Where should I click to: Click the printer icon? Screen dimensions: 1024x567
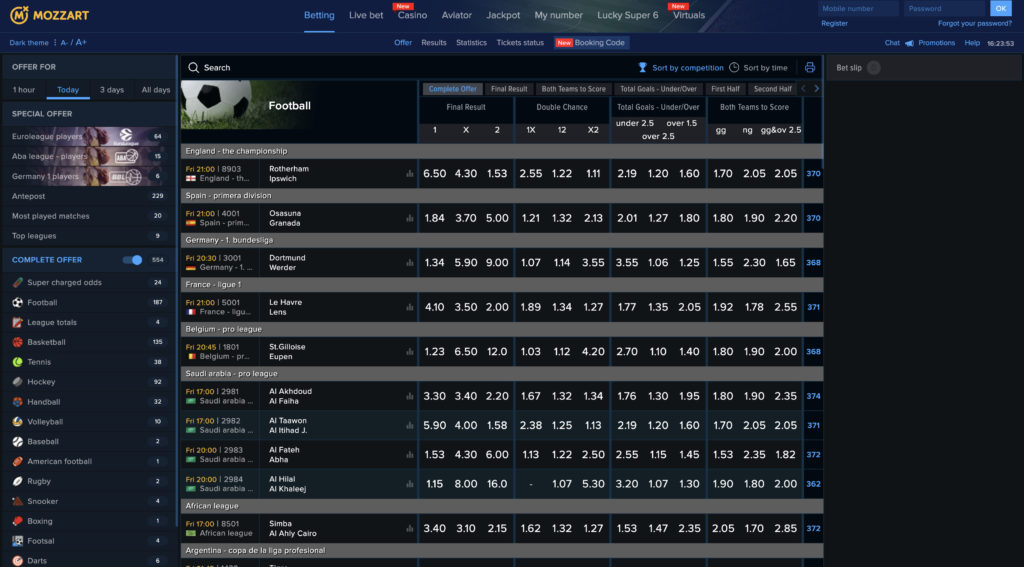click(x=810, y=67)
